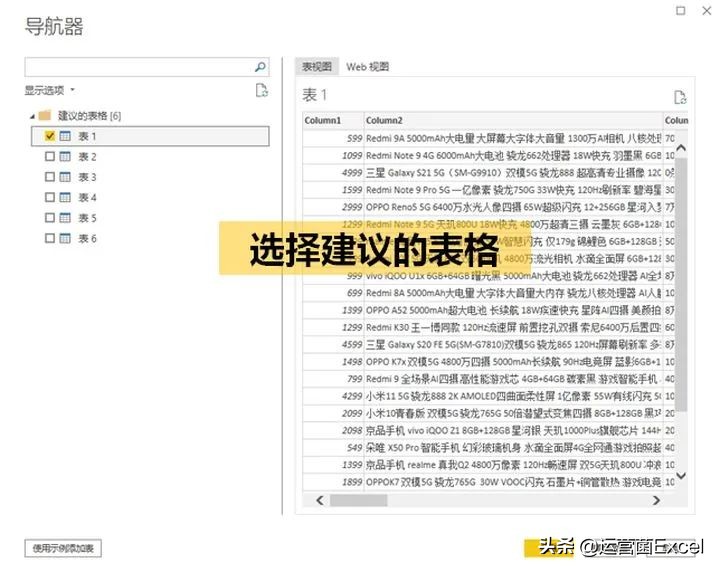Collapse the 建议的表格 tree node
720x572 pixels.
(32, 117)
